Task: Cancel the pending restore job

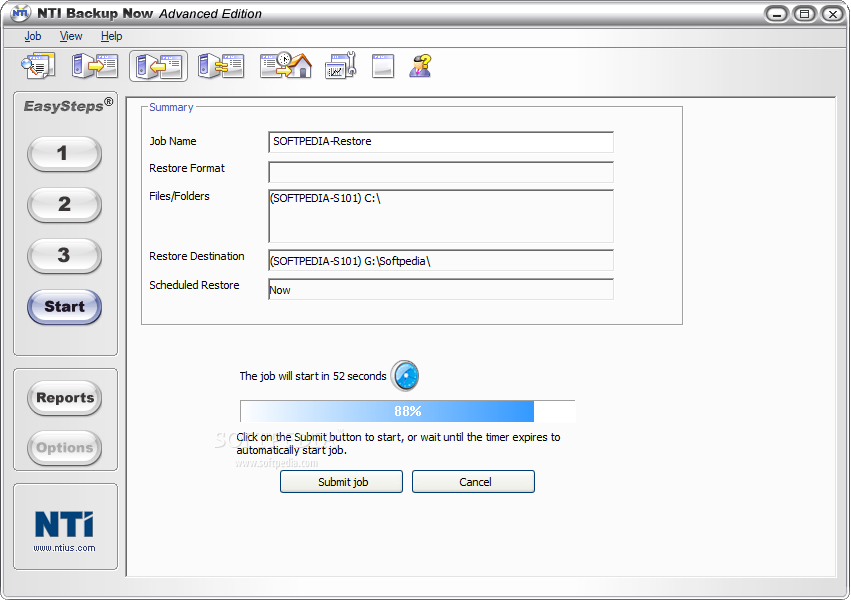Action: pos(473,482)
